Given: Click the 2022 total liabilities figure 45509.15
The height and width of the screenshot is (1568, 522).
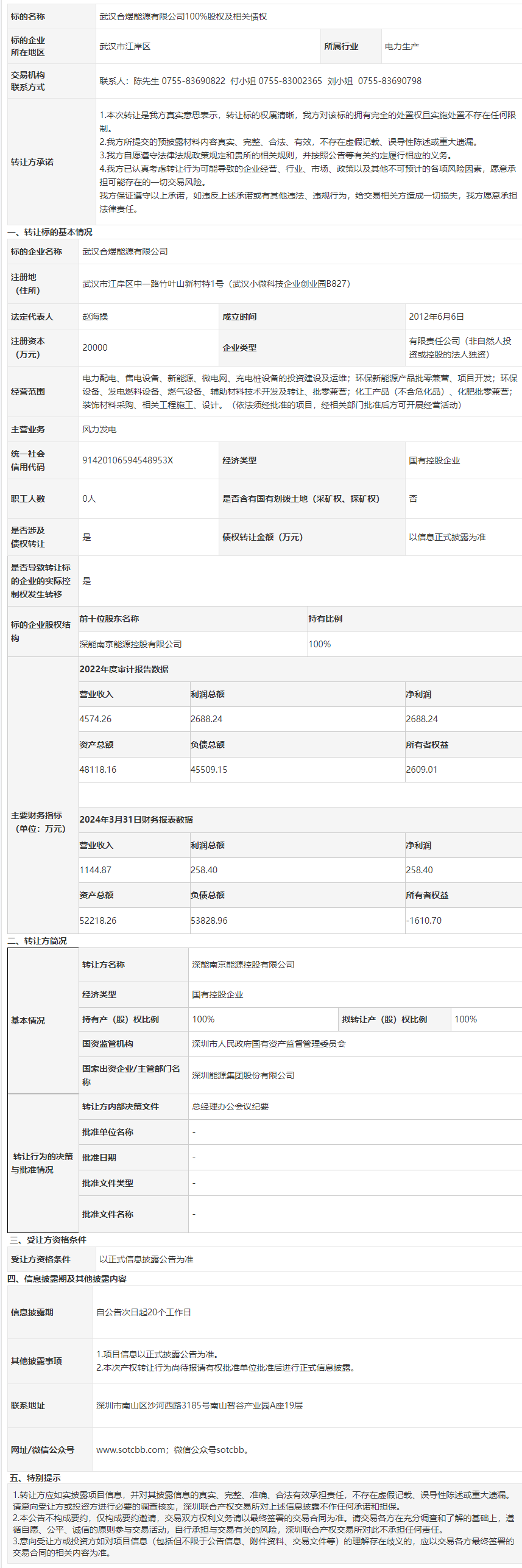Looking at the screenshot, I should (209, 770).
